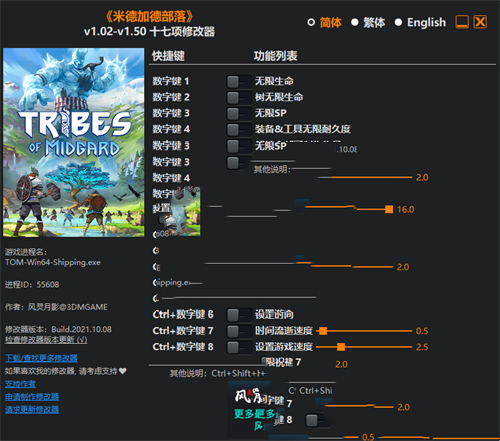The image size is (500, 441).
Task: Follow the 支持作者 link
Action: click(20, 384)
